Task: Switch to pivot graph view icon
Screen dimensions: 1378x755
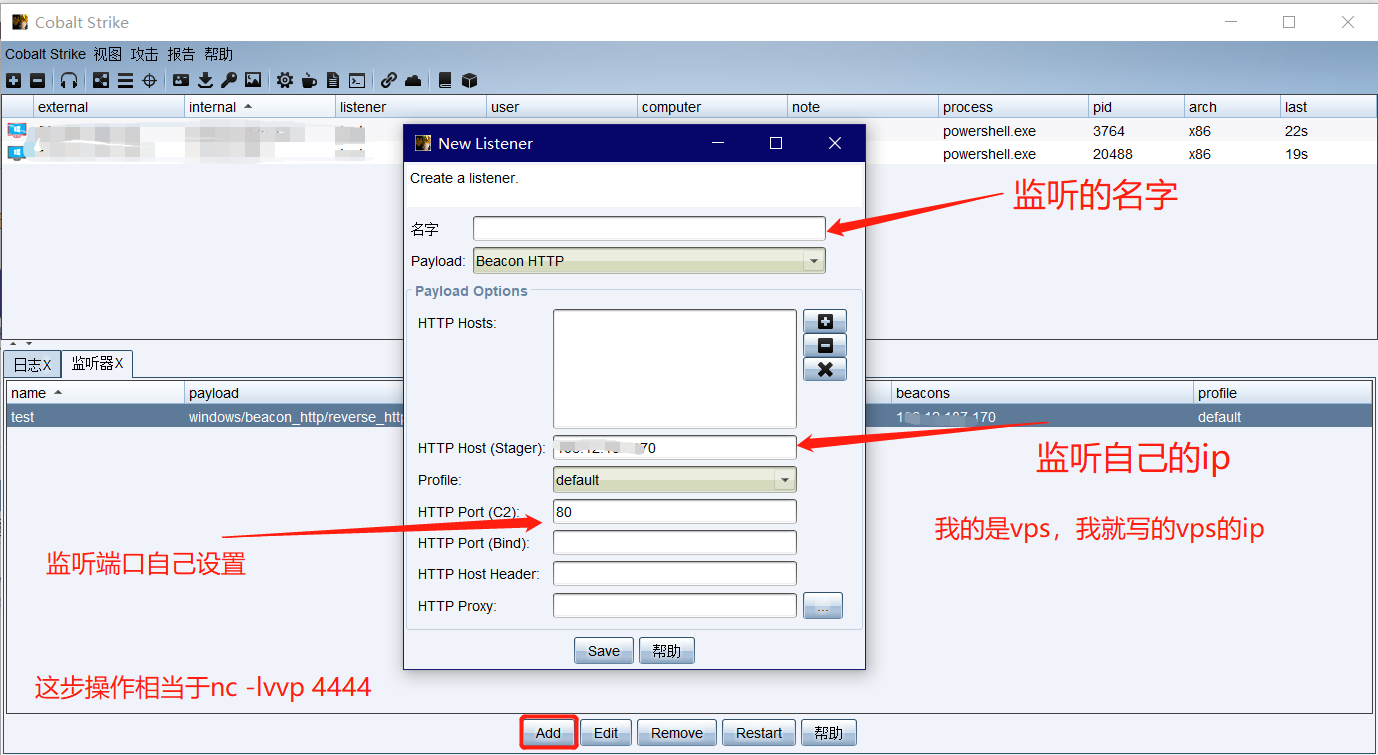Action: (101, 80)
